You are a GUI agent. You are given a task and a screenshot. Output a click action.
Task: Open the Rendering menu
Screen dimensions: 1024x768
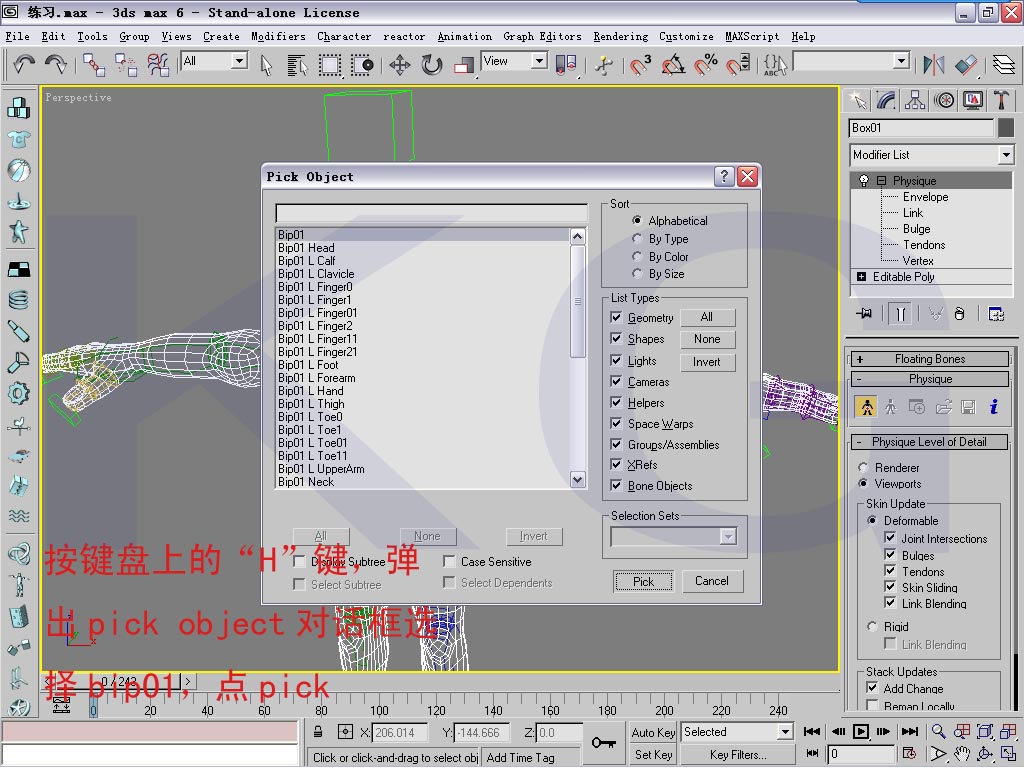point(620,37)
